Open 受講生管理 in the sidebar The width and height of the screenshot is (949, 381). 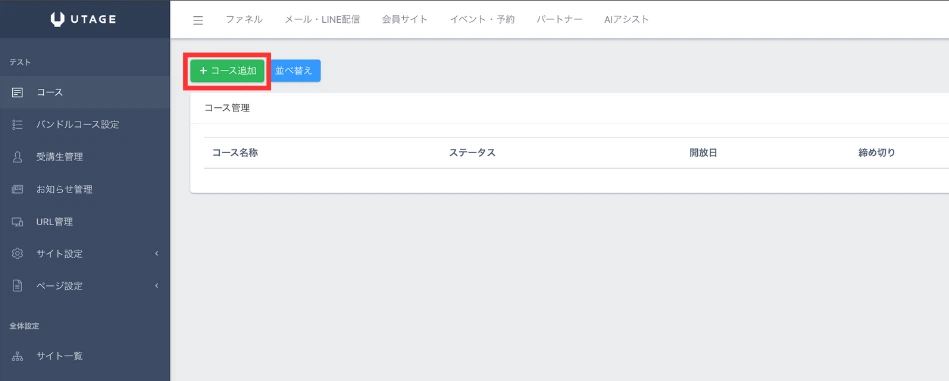[x=85, y=157]
